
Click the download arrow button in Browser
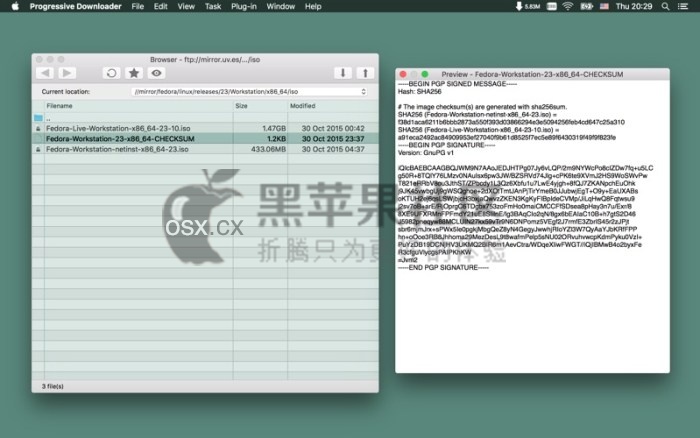point(343,73)
